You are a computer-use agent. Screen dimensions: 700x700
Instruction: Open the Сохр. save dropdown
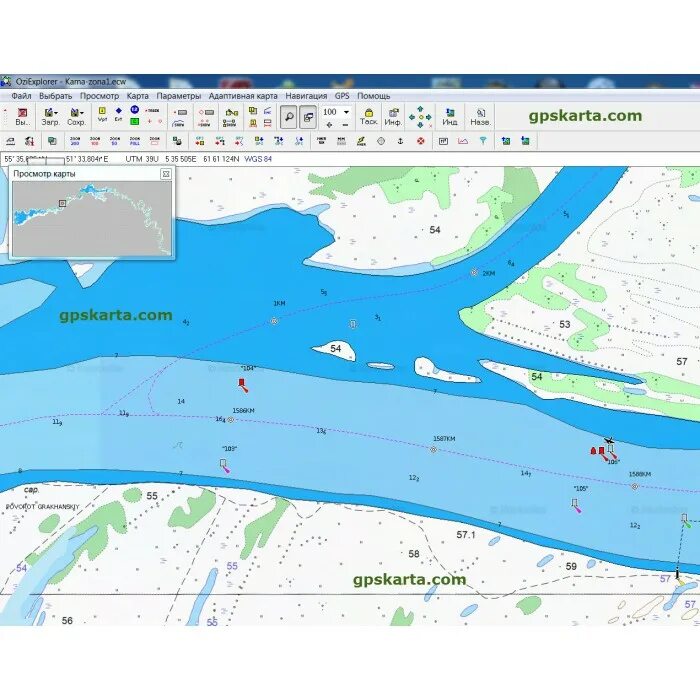tap(76, 117)
